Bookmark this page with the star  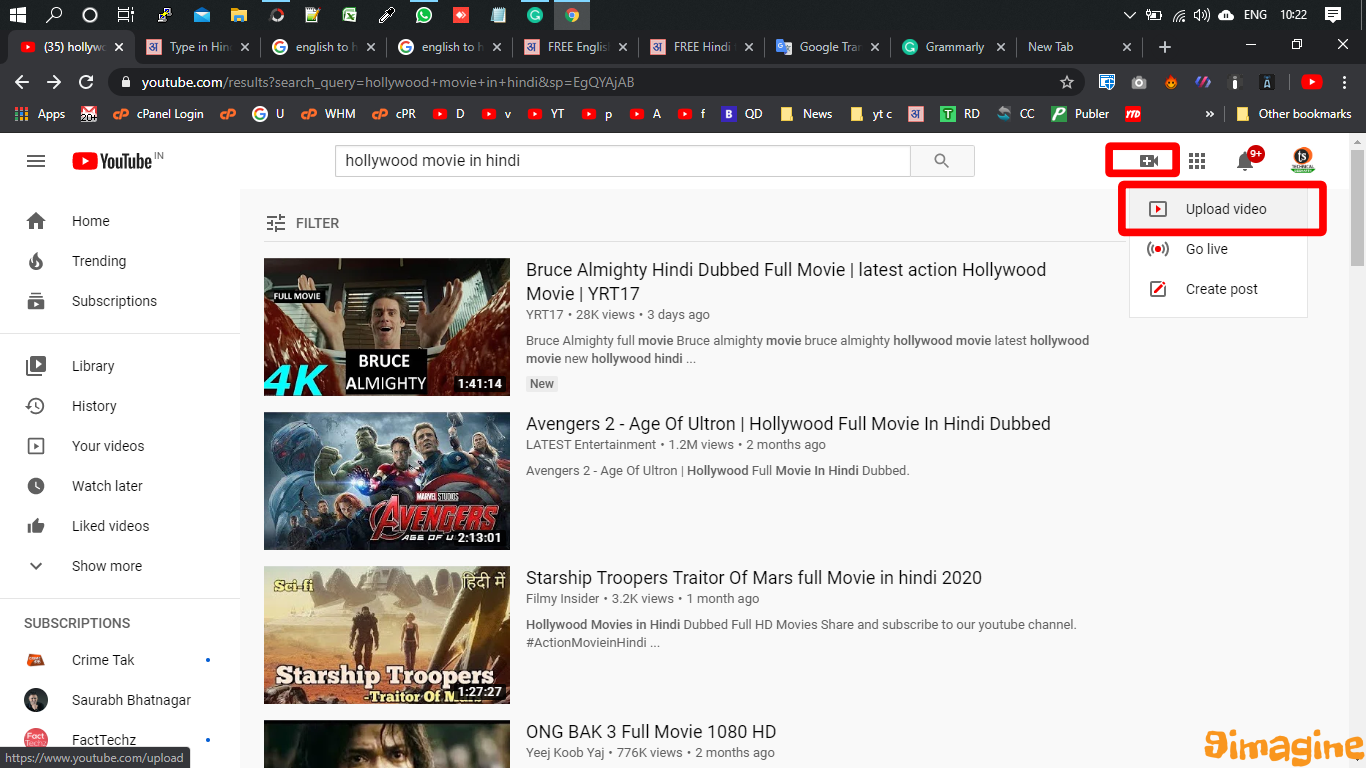point(1067,82)
